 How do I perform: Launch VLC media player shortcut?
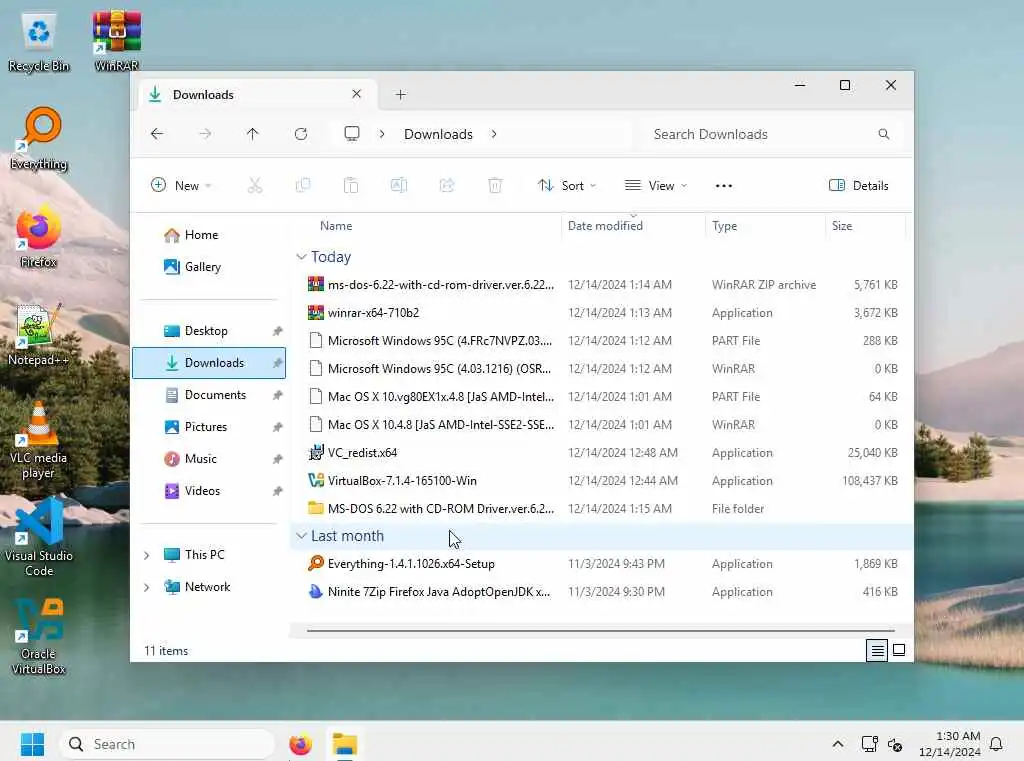click(39, 440)
